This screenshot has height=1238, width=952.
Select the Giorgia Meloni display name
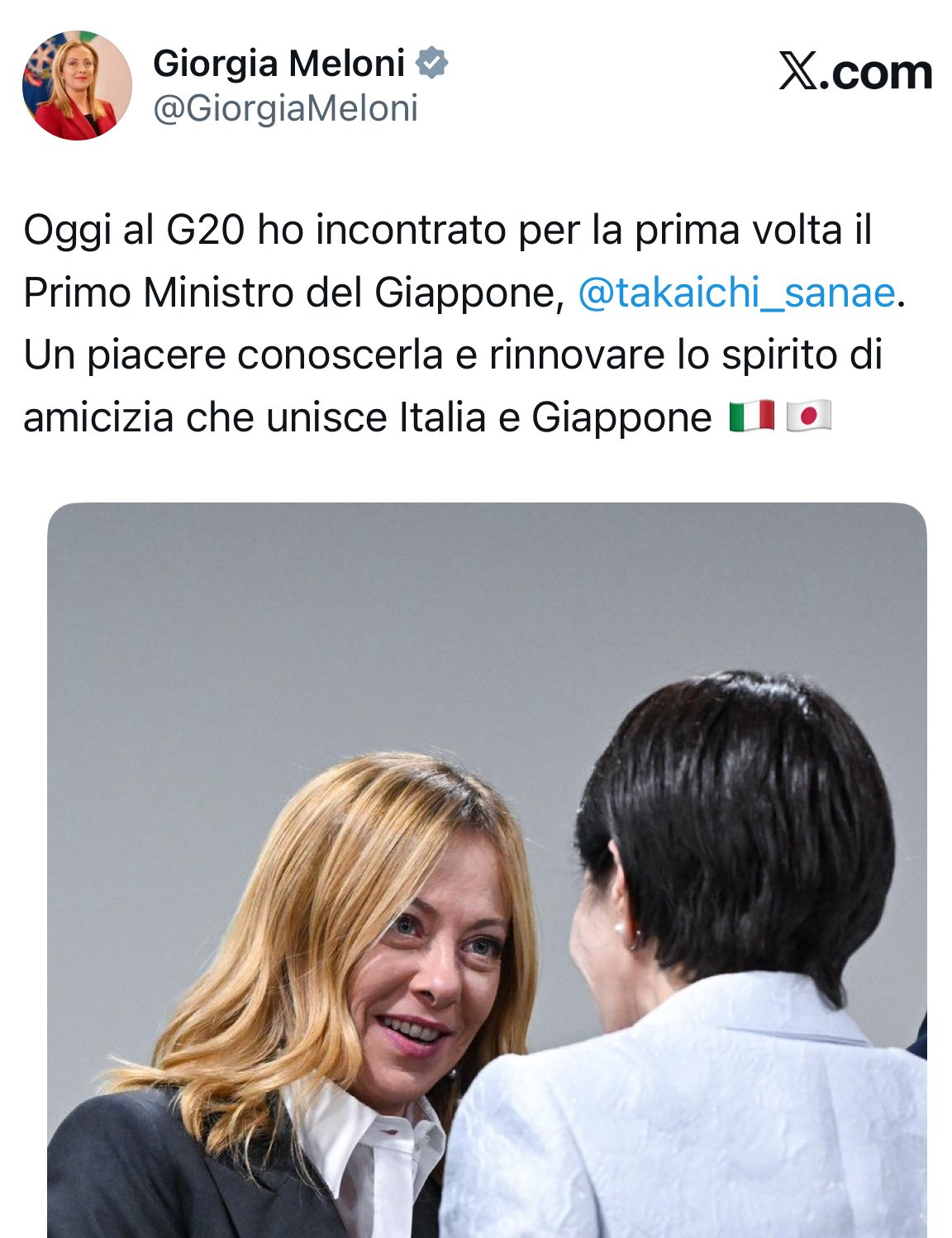279,63
